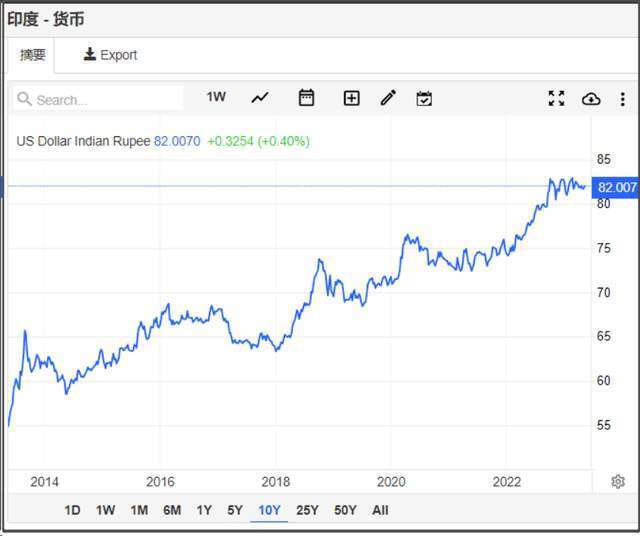Open the 1W interval selector
Viewport: 640px width, 536px height.
click(x=216, y=97)
